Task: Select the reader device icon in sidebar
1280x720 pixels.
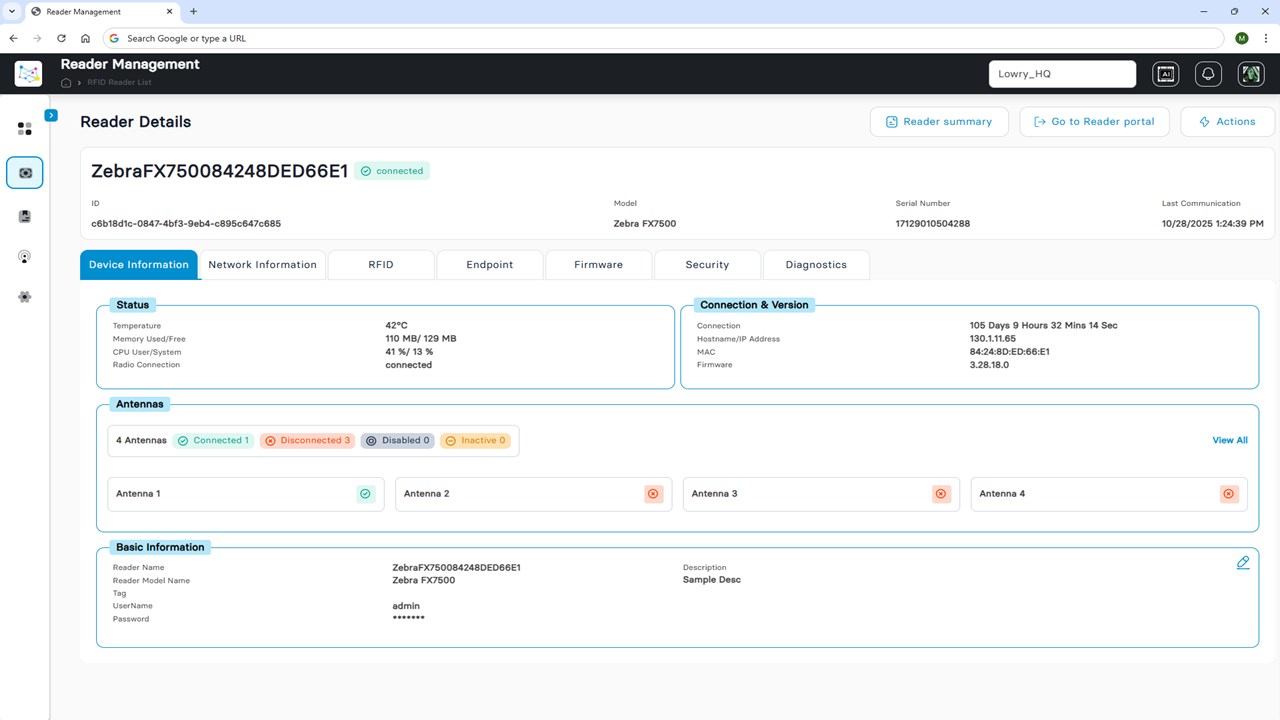Action: coord(25,173)
